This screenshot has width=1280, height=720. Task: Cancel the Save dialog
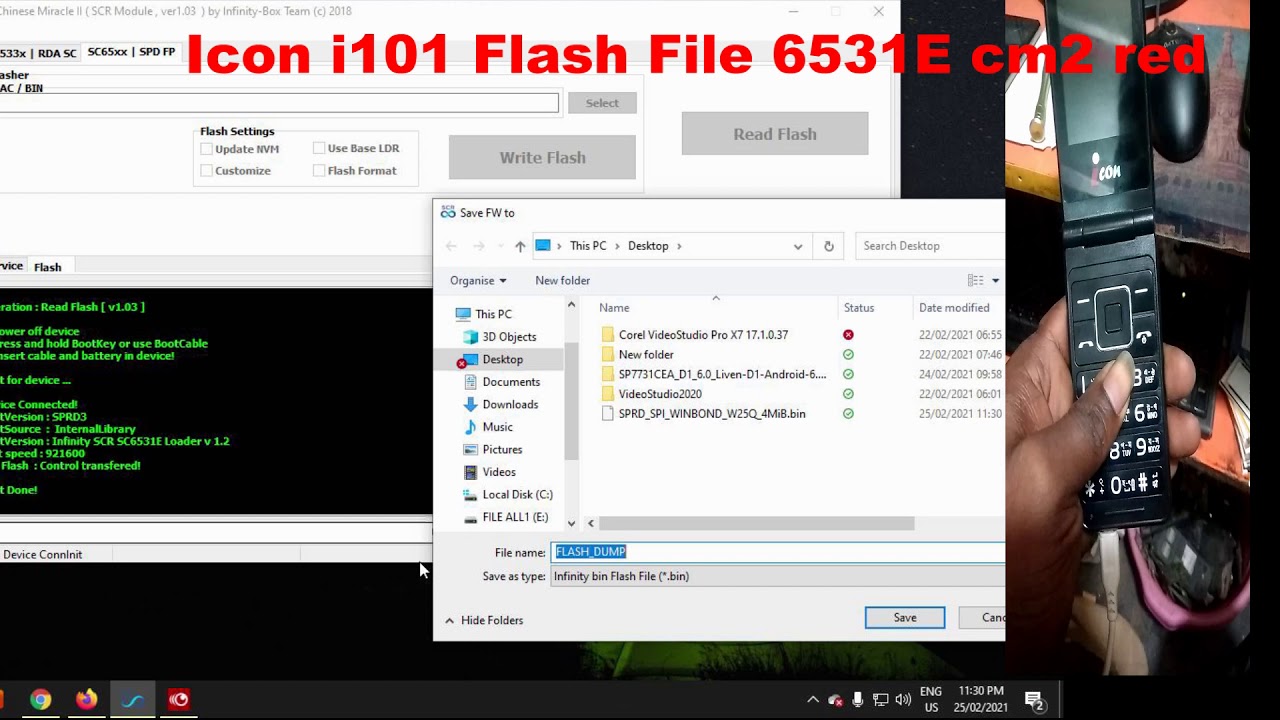(x=982, y=618)
